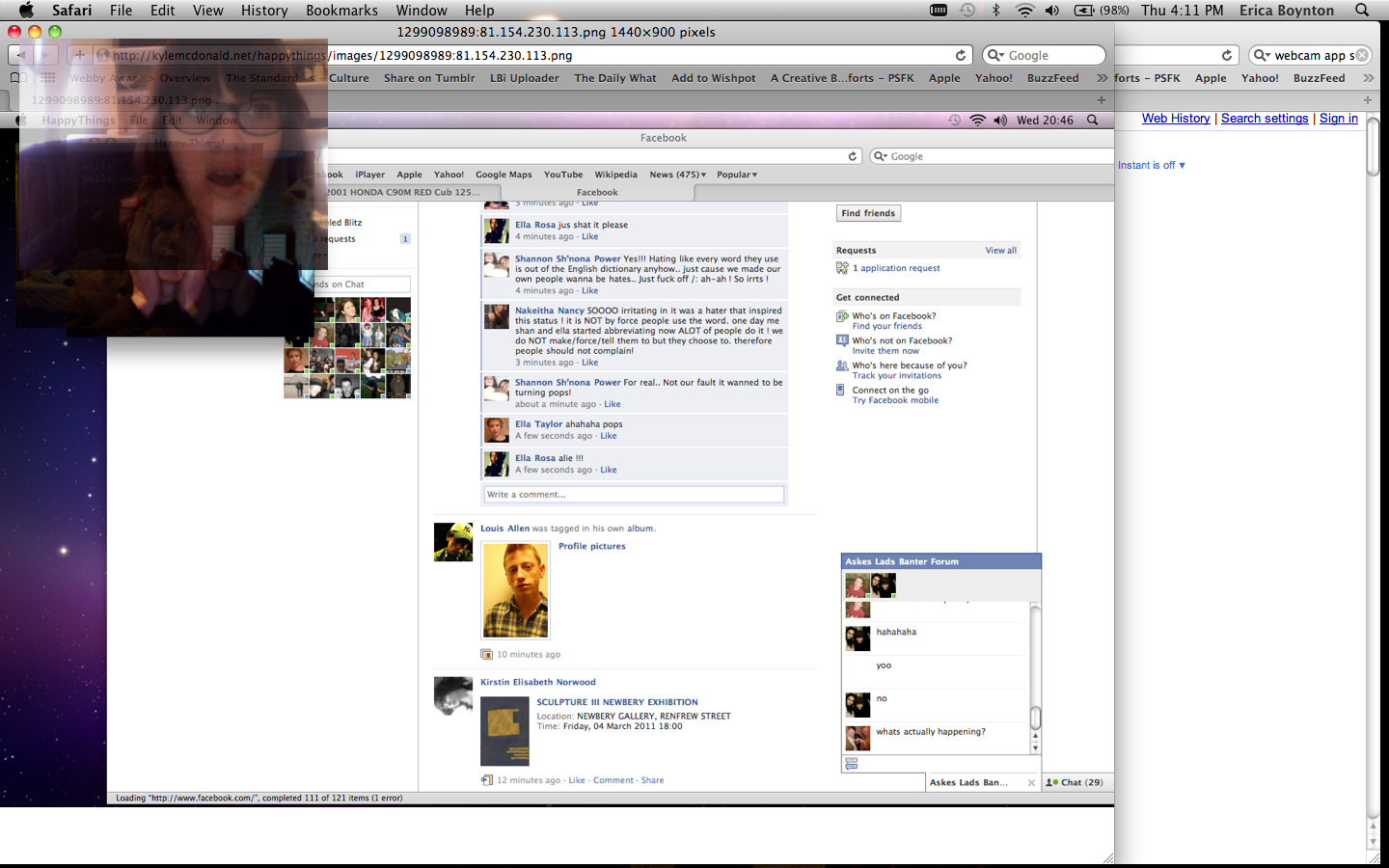This screenshot has height=868, width=1389.
Task: Follow the Web History link
Action: point(1176,119)
